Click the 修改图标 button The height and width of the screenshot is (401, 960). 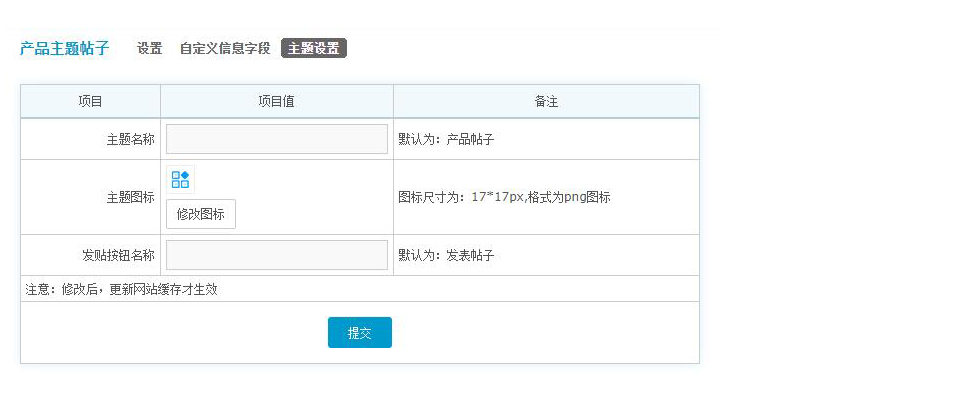(x=201, y=214)
